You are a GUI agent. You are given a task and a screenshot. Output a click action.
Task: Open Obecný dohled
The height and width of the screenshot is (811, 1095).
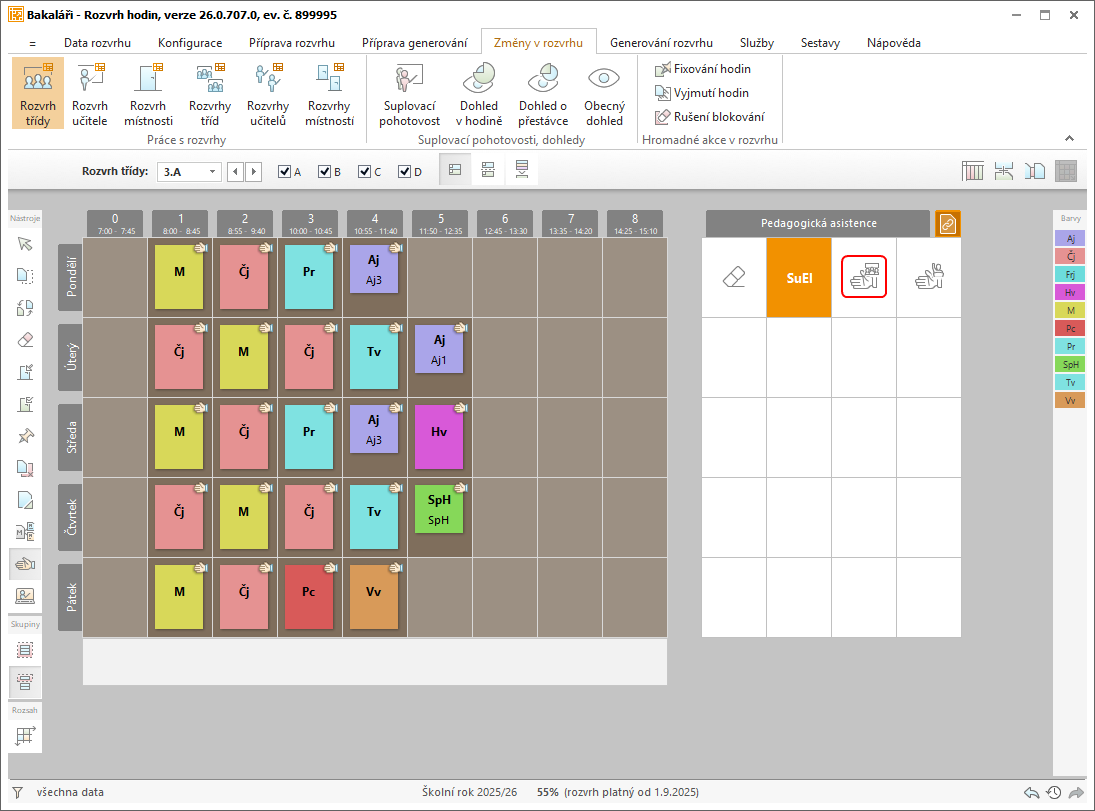click(x=604, y=94)
